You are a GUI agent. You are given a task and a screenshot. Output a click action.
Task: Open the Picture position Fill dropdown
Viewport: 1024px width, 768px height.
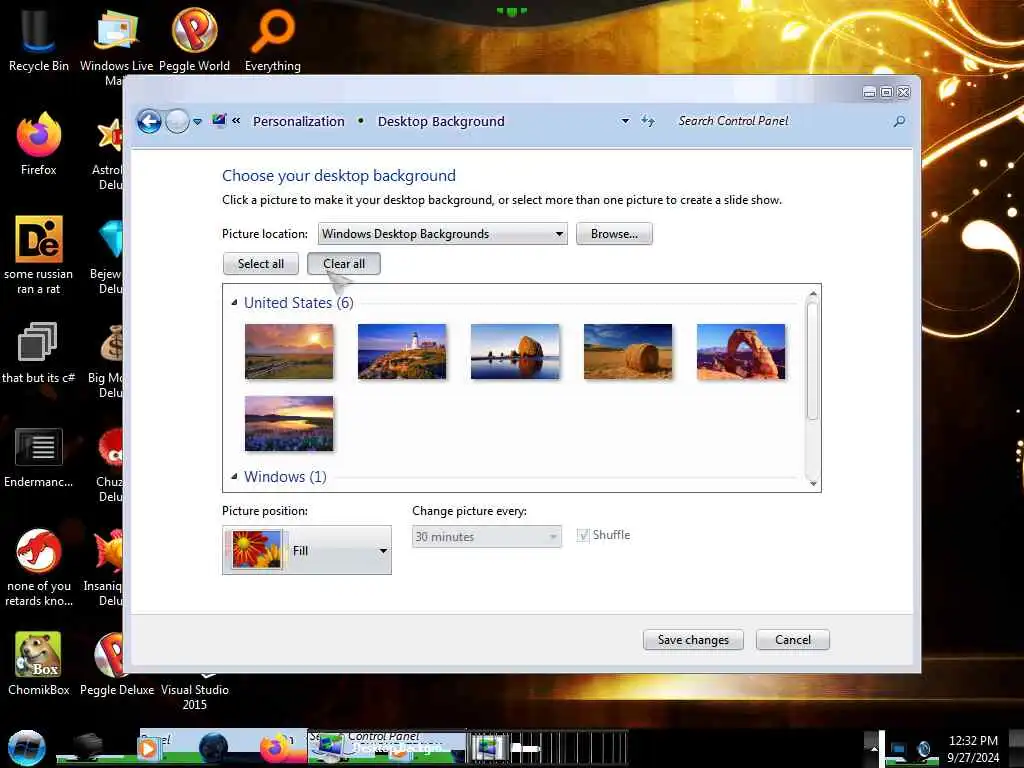pyautogui.click(x=306, y=550)
